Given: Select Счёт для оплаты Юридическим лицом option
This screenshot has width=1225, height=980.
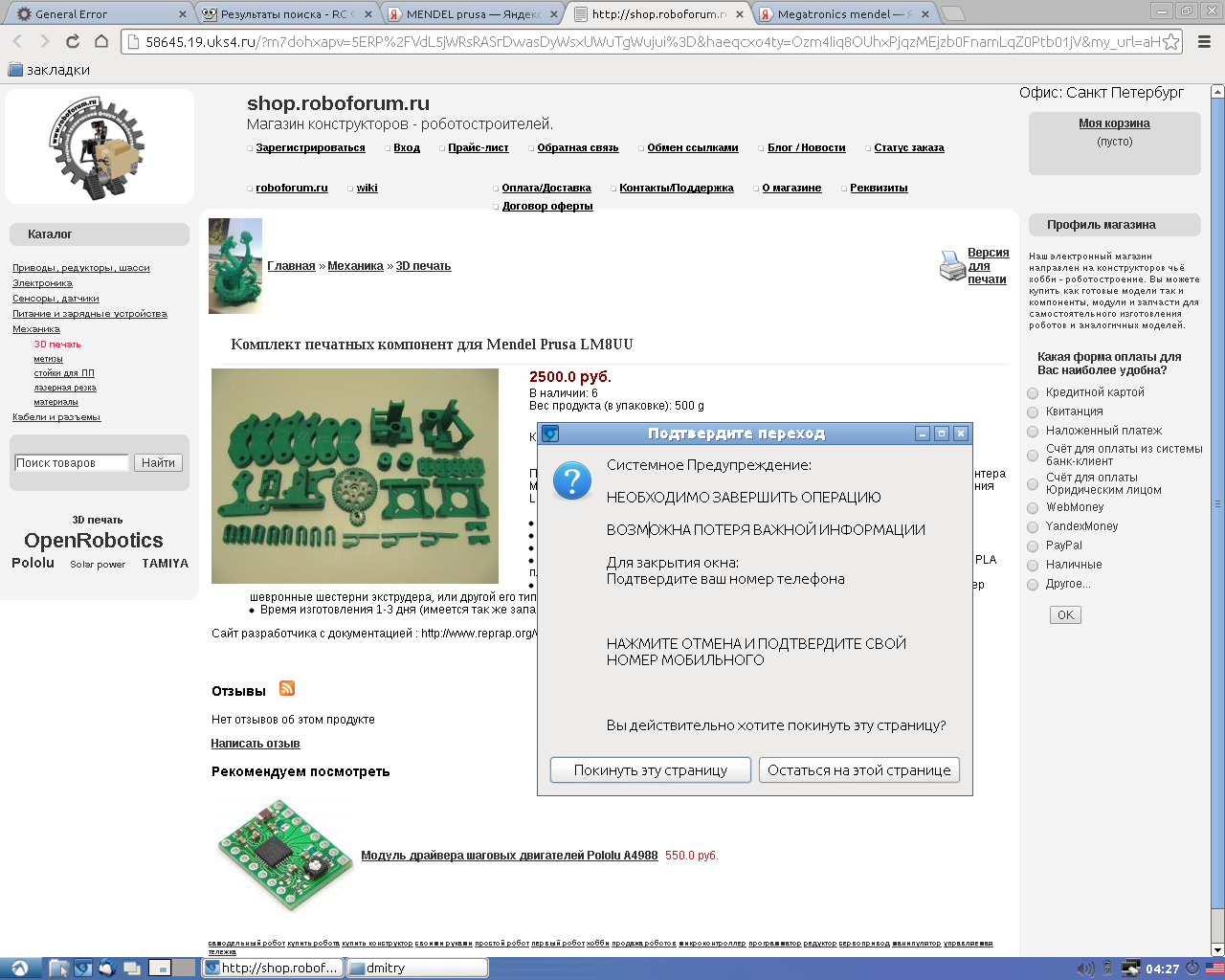Looking at the screenshot, I should click(1033, 484).
